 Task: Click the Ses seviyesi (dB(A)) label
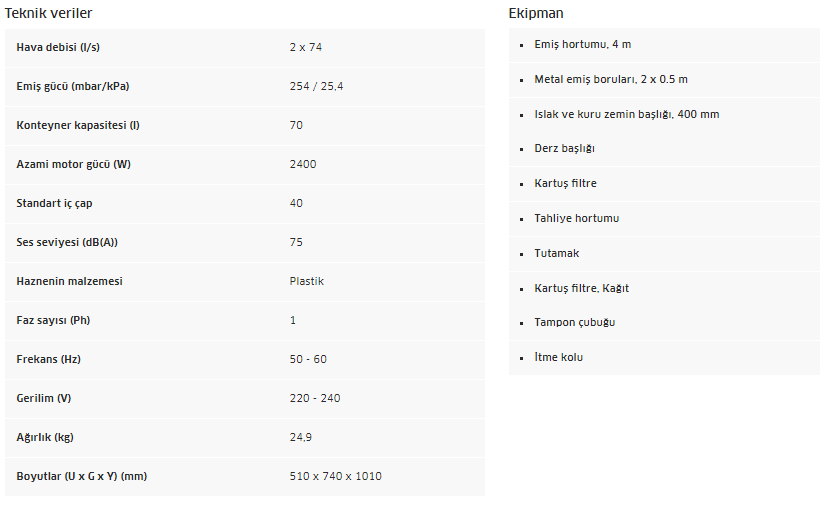click(x=67, y=242)
